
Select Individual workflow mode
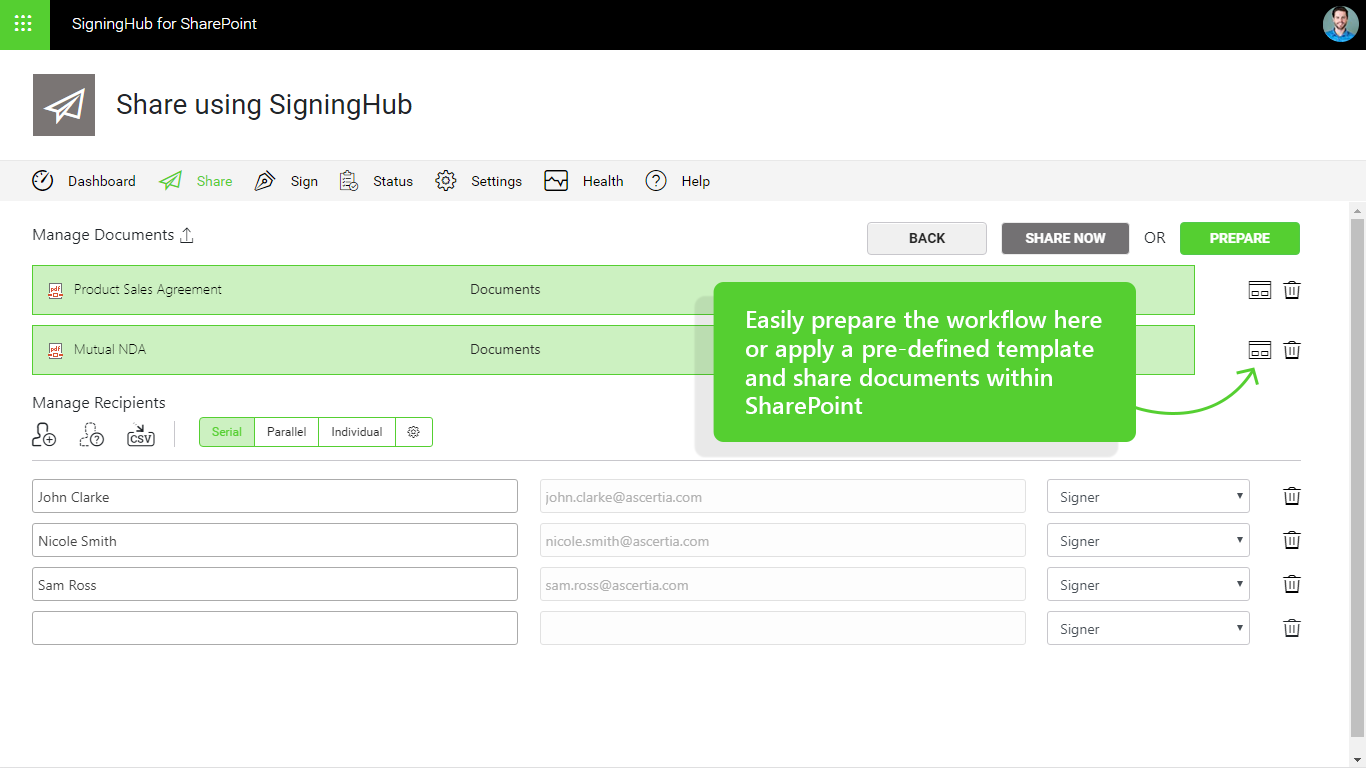[357, 432]
